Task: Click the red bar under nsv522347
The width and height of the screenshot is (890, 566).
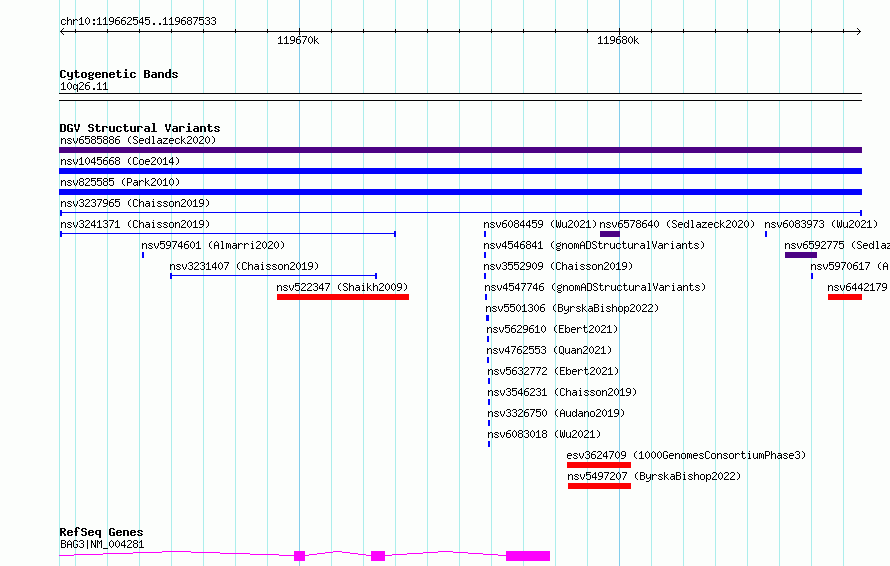Action: click(x=343, y=297)
